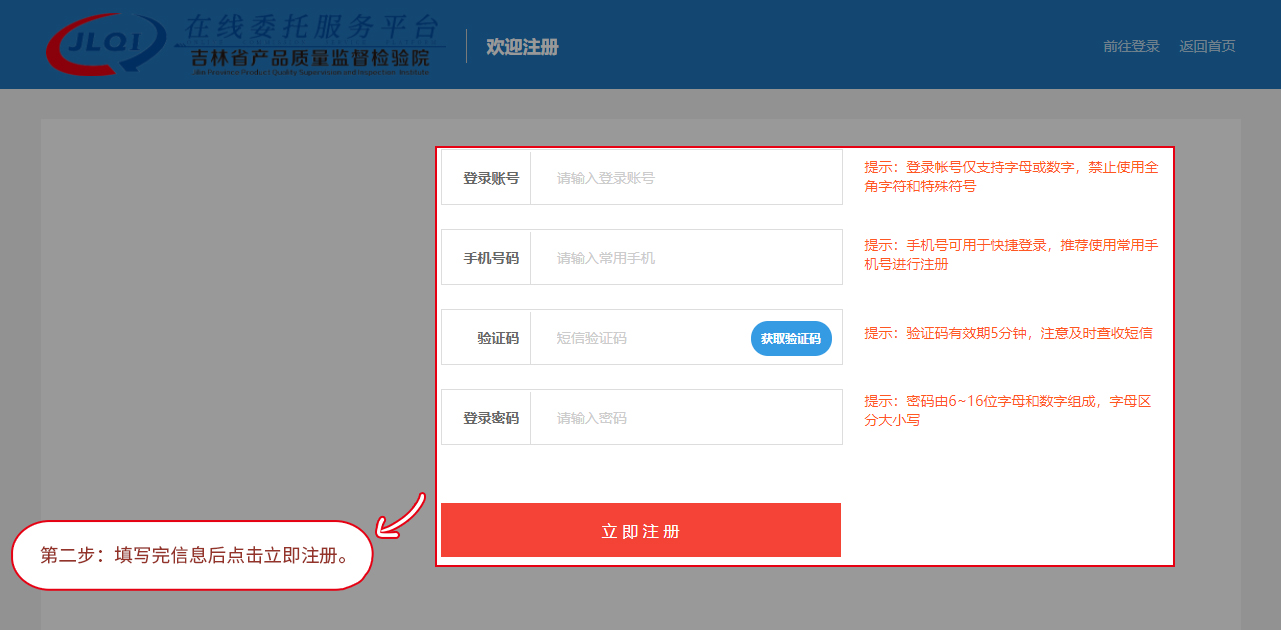This screenshot has width=1281, height=630.
Task: Focus the 短信验证码 input field
Action: tap(640, 338)
